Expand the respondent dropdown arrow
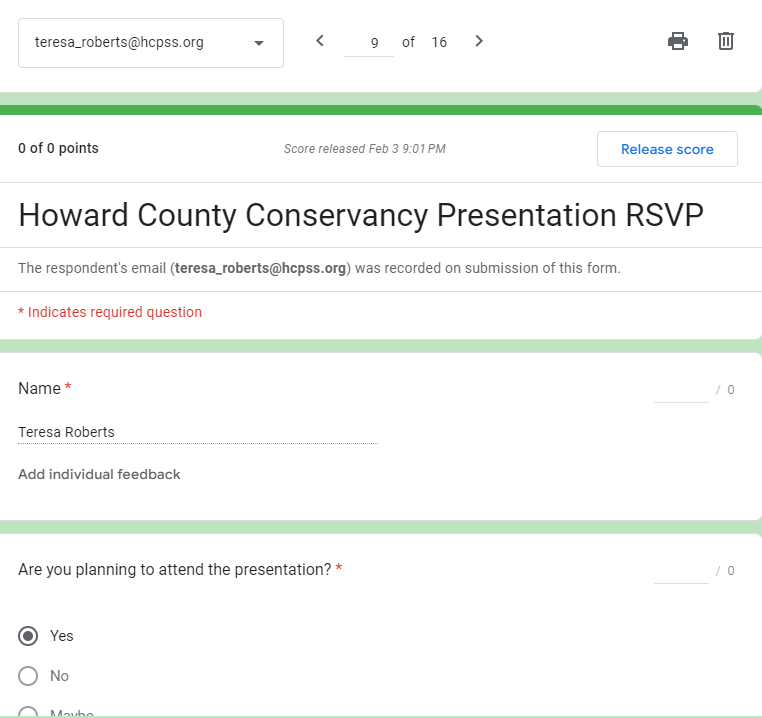 (x=259, y=43)
